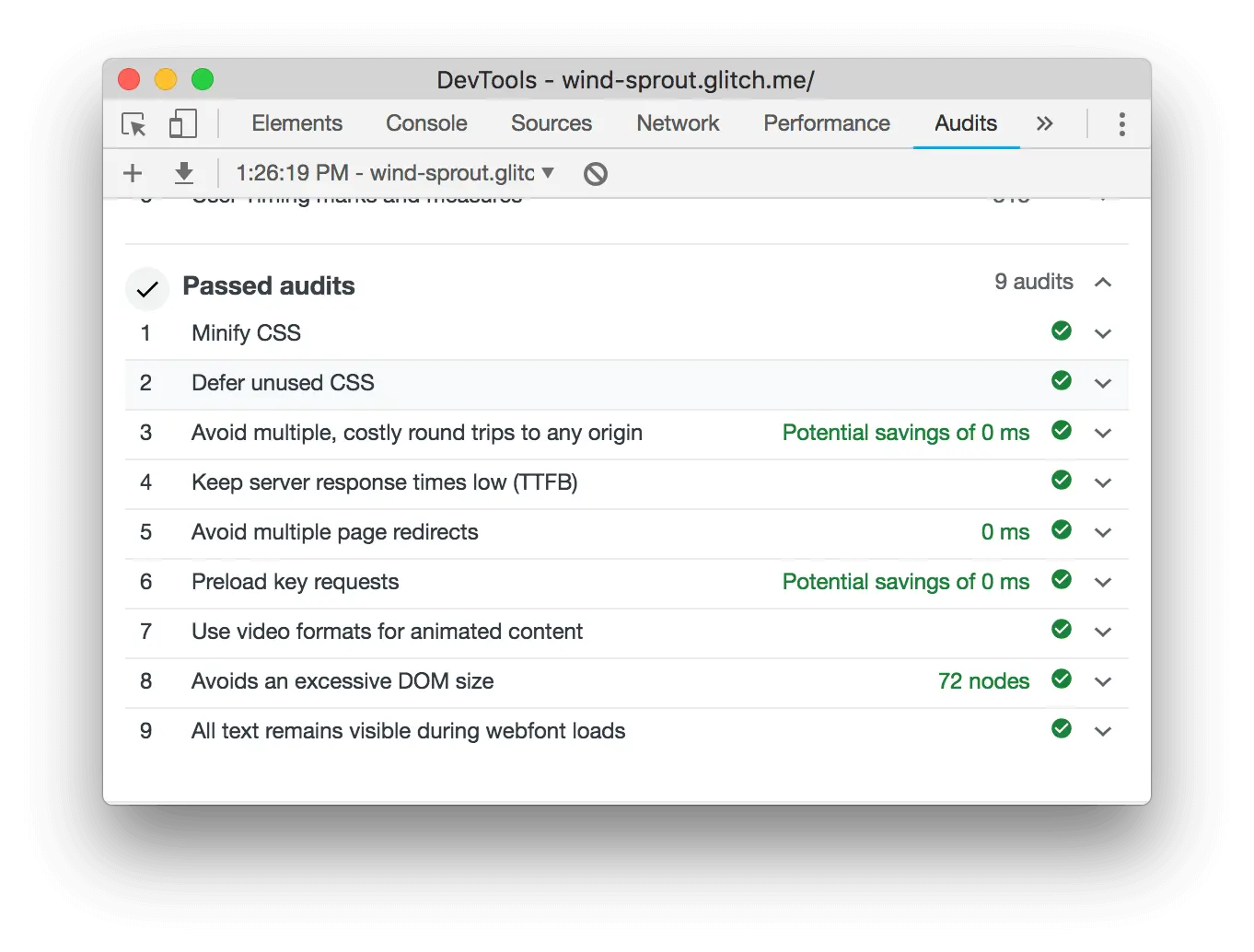Open the Console tab
Viewport: 1254px width, 952px height.
pos(426,123)
